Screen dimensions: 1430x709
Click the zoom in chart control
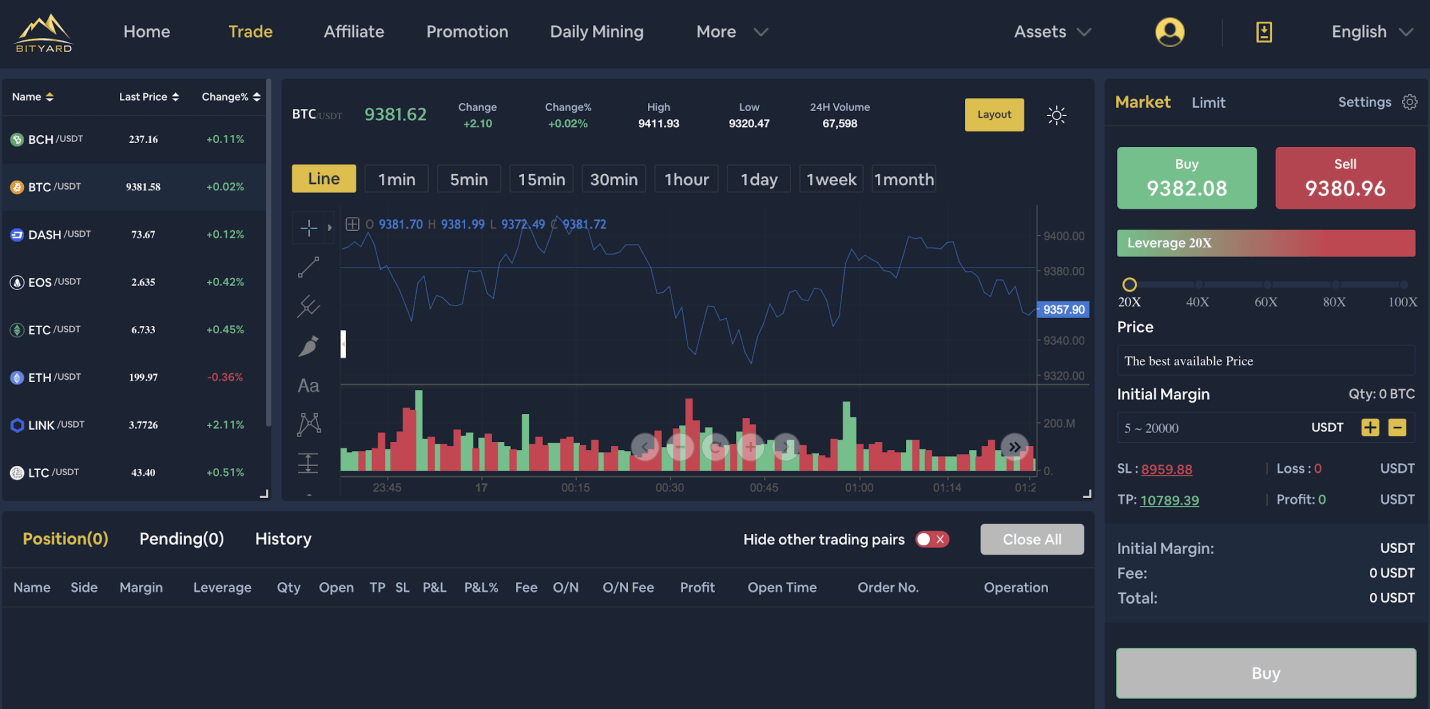tap(751, 447)
